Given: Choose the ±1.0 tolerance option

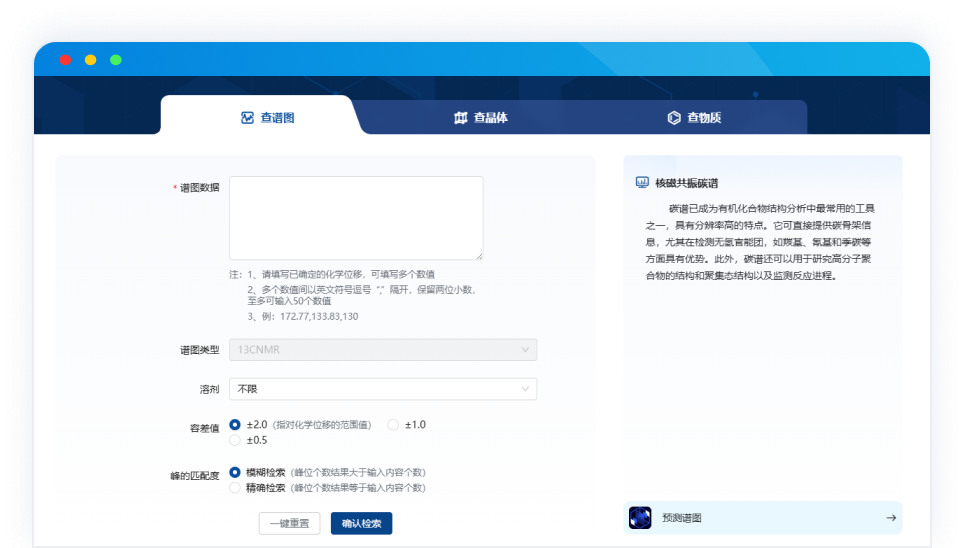Looking at the screenshot, I should click(393, 425).
